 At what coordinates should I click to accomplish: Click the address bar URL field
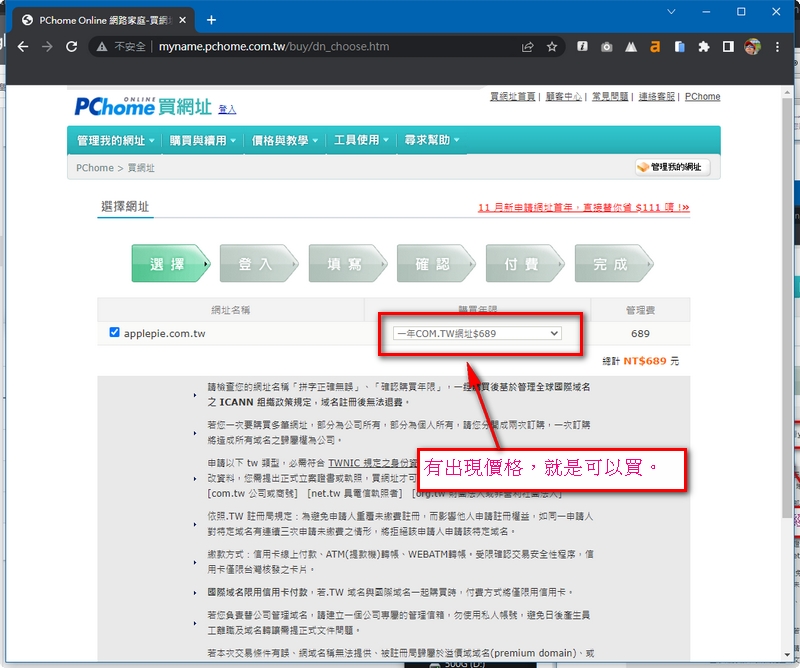pos(320,47)
